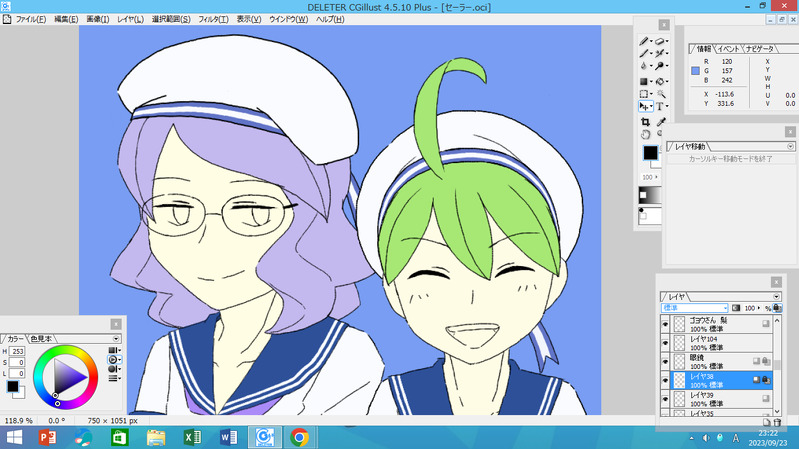Open File Explorer from the taskbar
This screenshot has height=449, width=799.
[156, 437]
